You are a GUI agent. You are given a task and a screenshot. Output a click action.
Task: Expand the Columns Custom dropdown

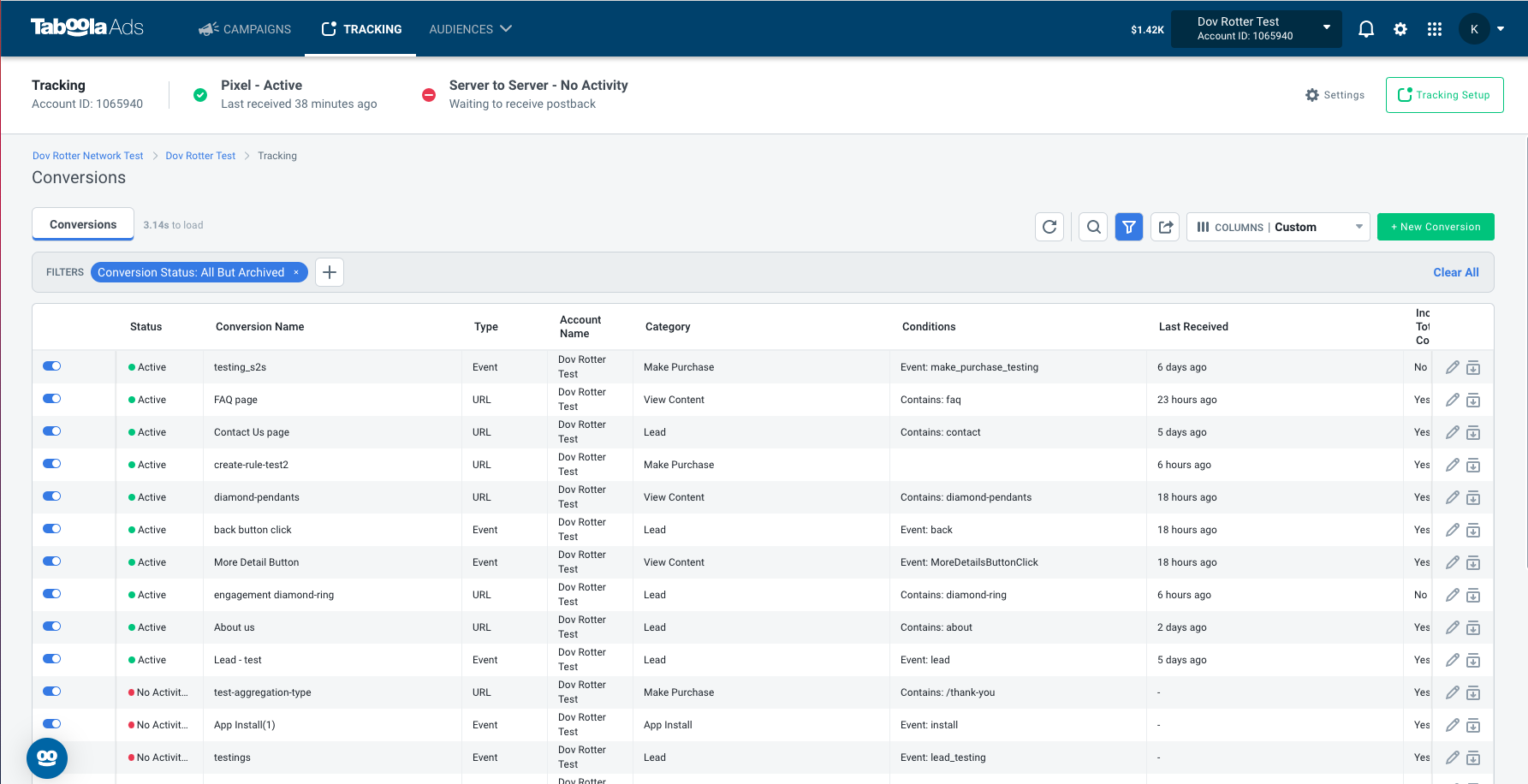(1278, 227)
